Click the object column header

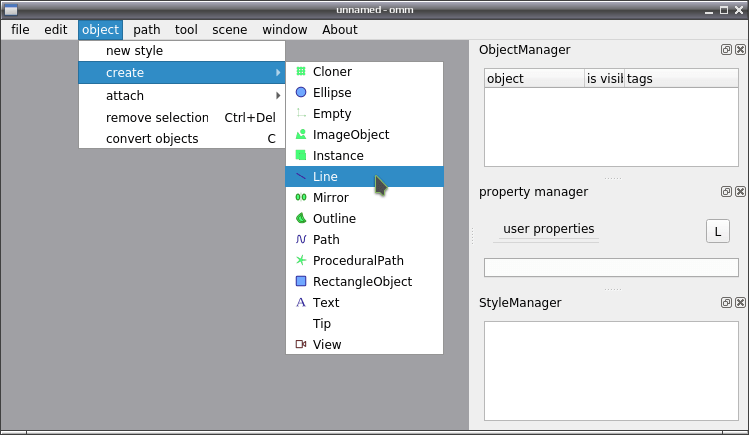535,78
